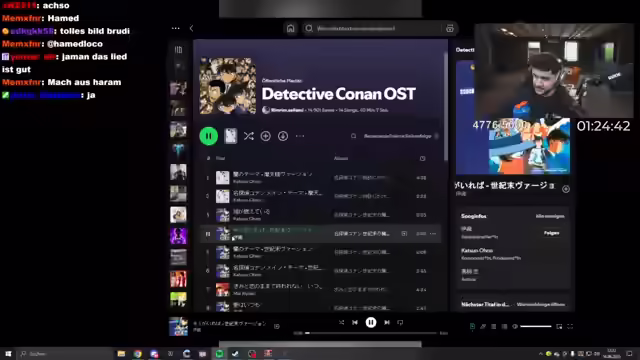Click now-playing cover in bottom bar

coord(178,326)
